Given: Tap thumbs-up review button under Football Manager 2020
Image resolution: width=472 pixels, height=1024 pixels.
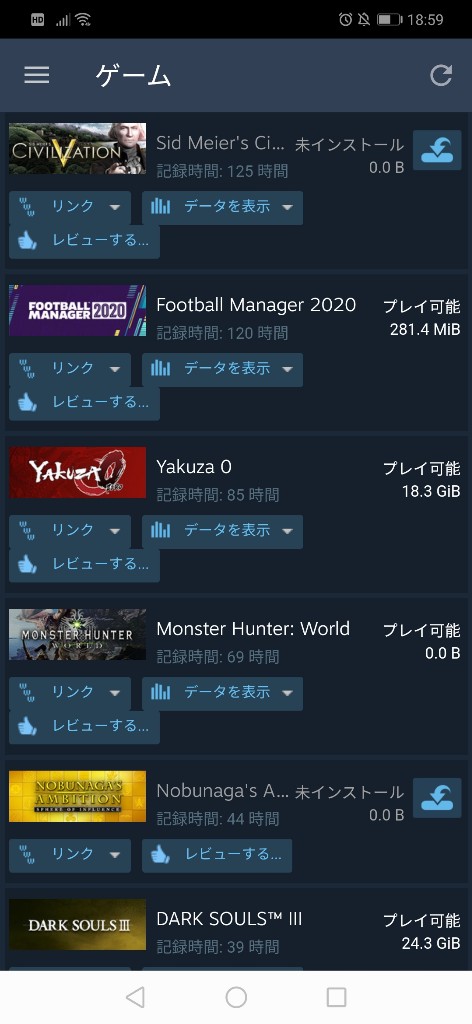Looking at the screenshot, I should [x=84, y=402].
